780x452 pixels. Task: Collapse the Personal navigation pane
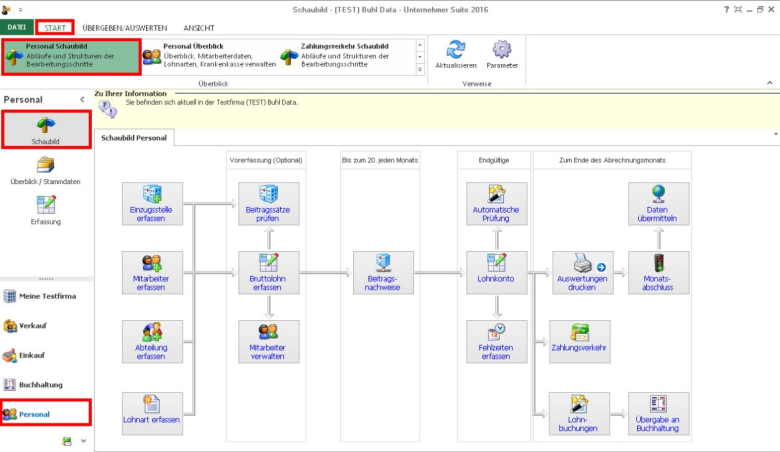point(82,100)
